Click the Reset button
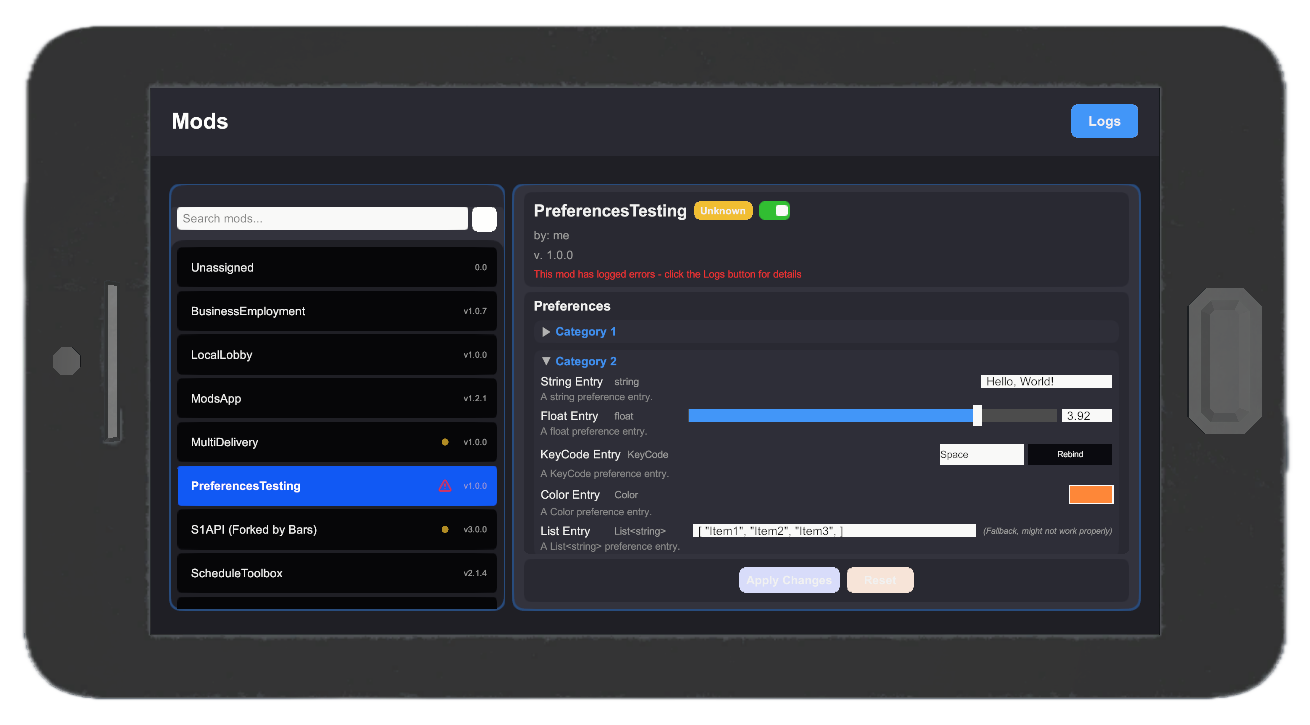 [880, 580]
